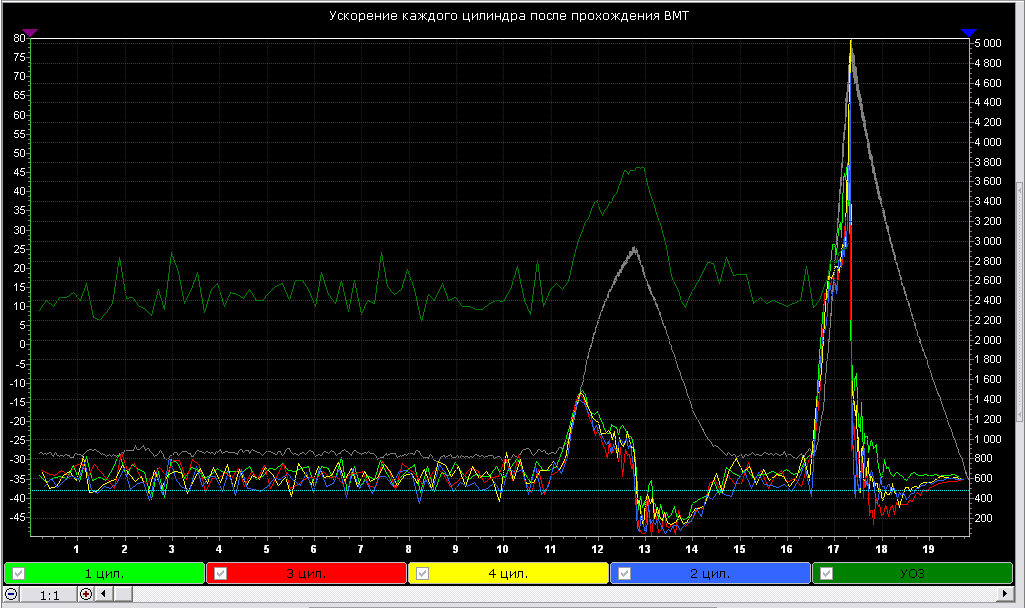The width and height of the screenshot is (1025, 608).
Task: Click the right axis value '5 000'
Action: tap(987, 43)
